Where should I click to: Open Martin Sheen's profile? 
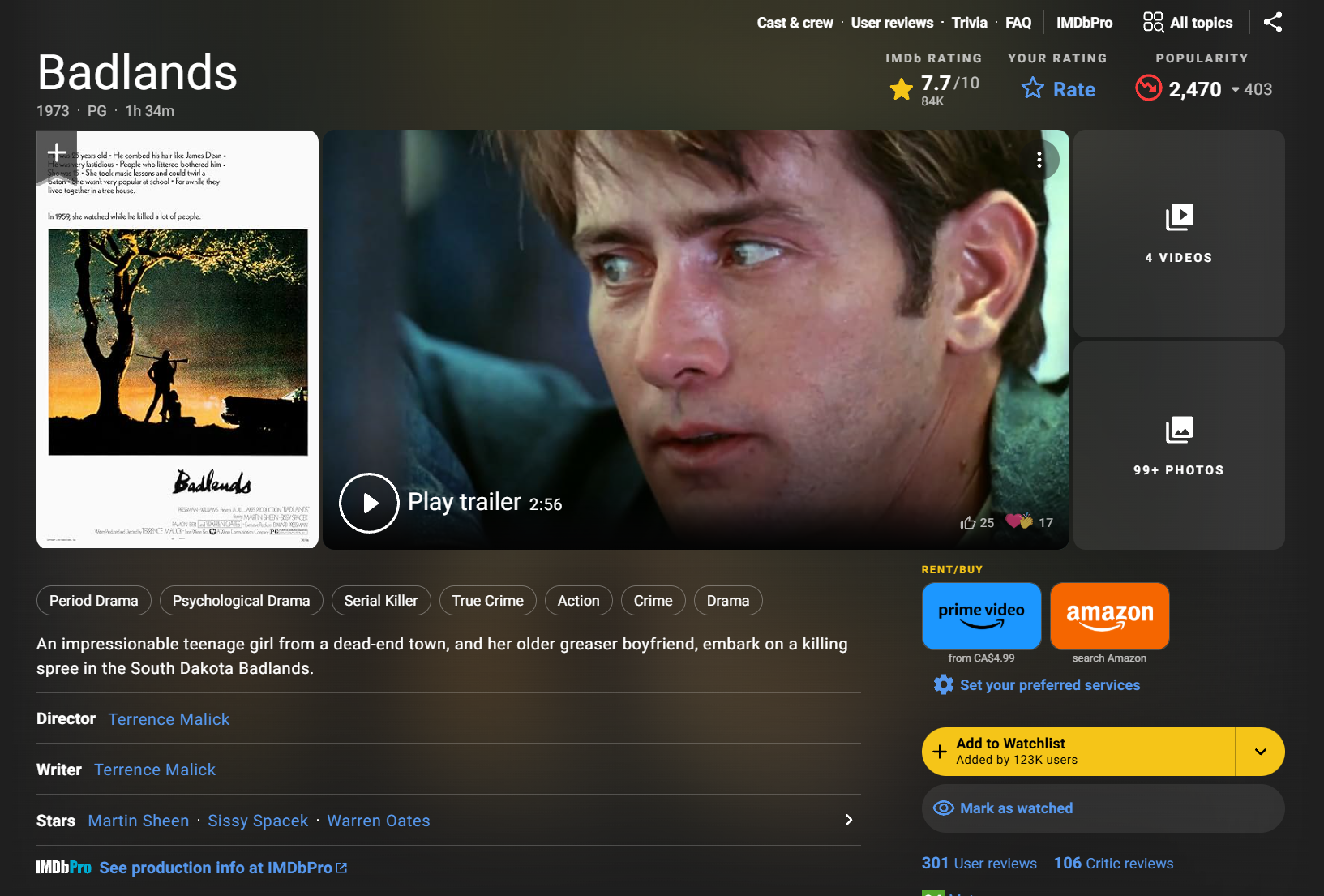pos(139,821)
